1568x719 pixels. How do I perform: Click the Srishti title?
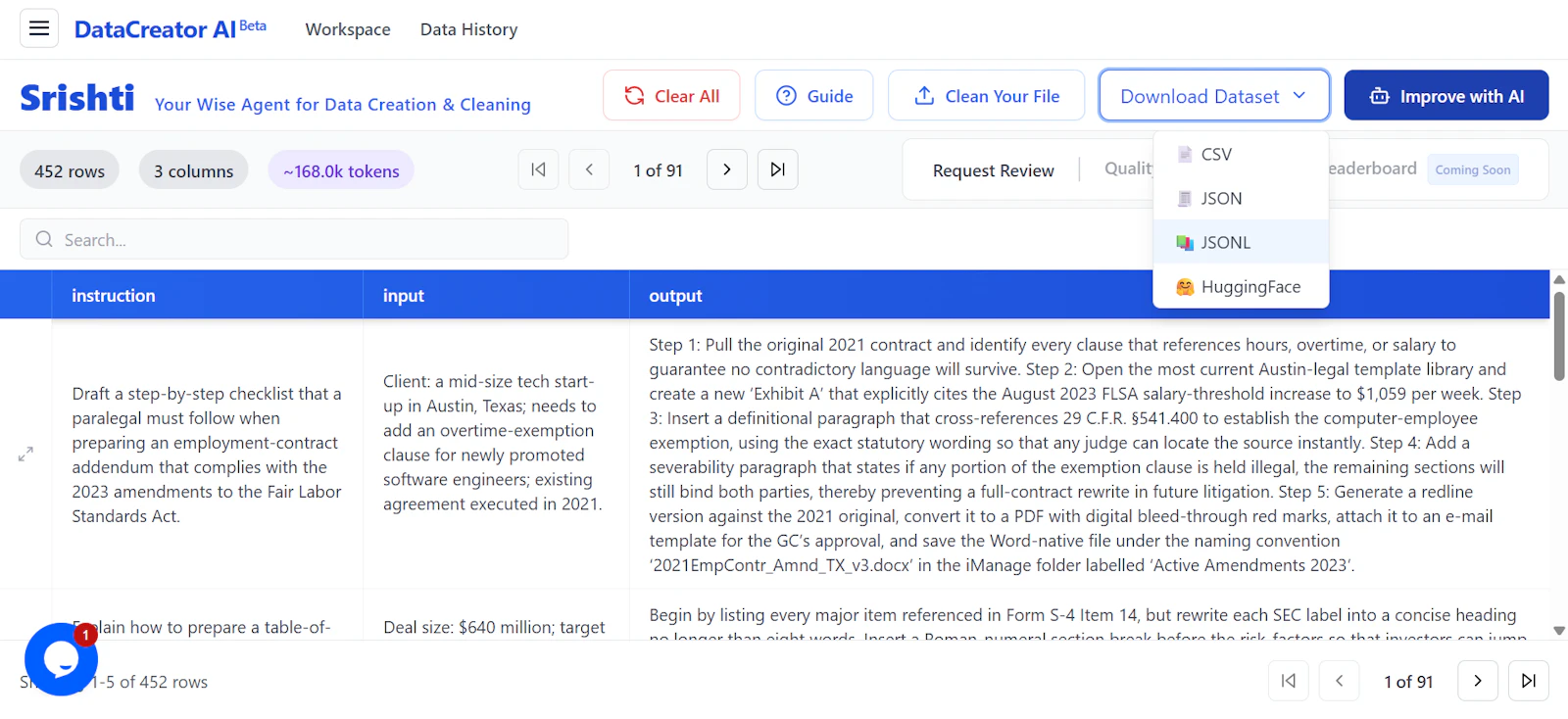click(77, 98)
